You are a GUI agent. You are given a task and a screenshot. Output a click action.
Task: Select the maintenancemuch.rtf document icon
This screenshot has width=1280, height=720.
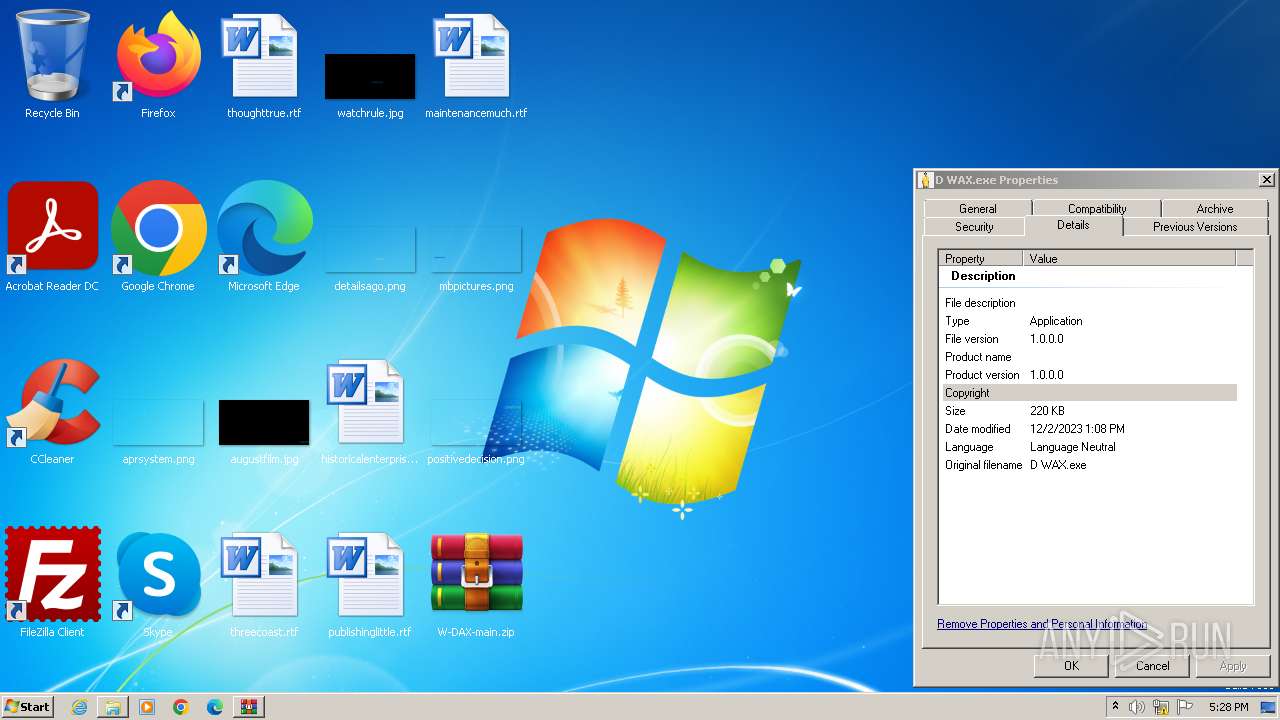pyautogui.click(x=476, y=65)
